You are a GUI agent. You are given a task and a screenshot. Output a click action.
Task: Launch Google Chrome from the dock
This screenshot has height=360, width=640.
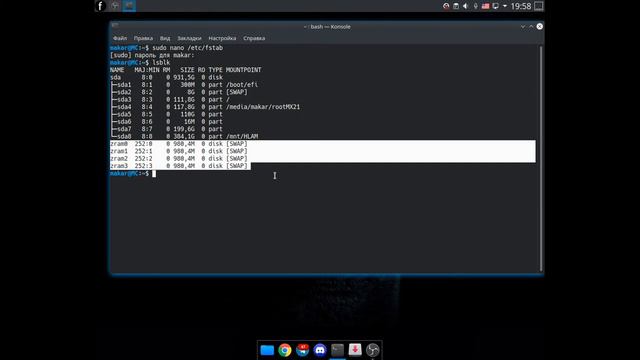(x=285, y=350)
